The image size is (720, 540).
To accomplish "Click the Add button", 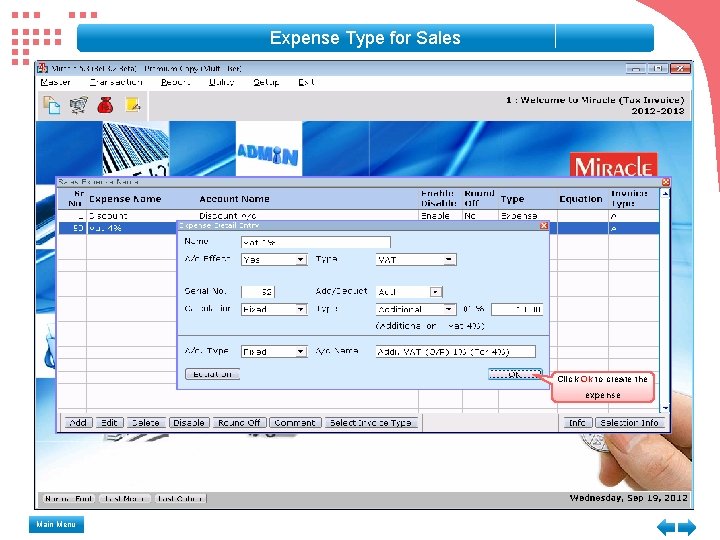I will [78, 422].
